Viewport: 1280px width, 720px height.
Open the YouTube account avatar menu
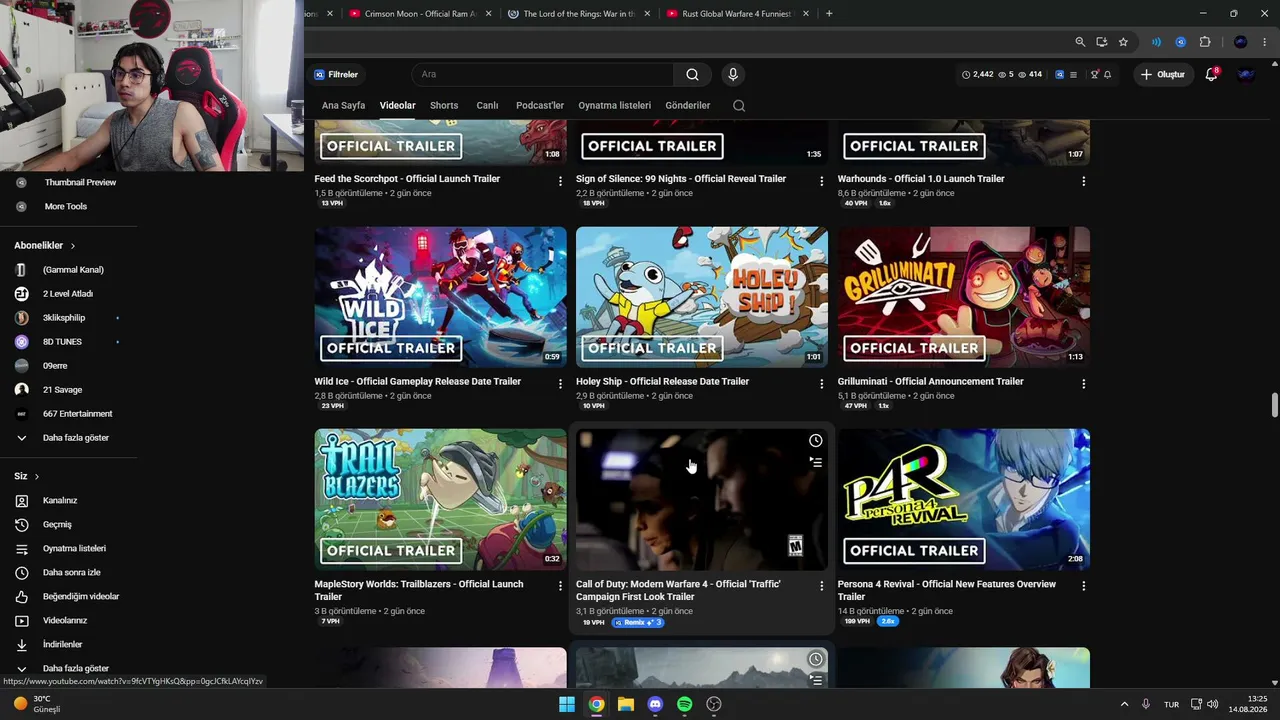click(1246, 74)
